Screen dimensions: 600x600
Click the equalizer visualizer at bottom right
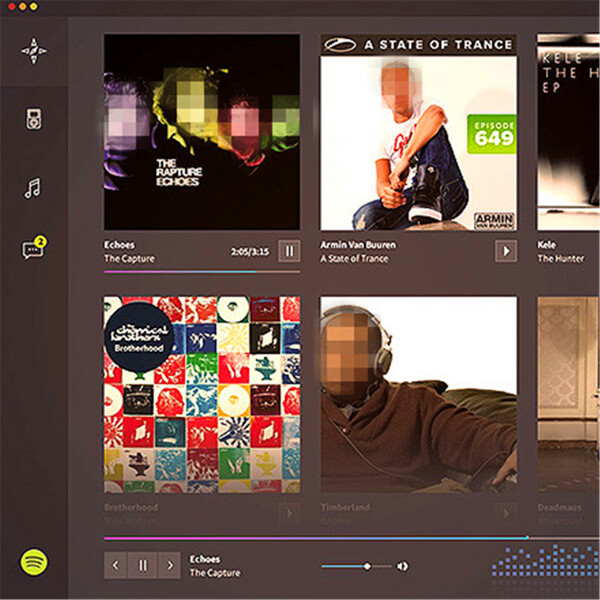(545, 561)
